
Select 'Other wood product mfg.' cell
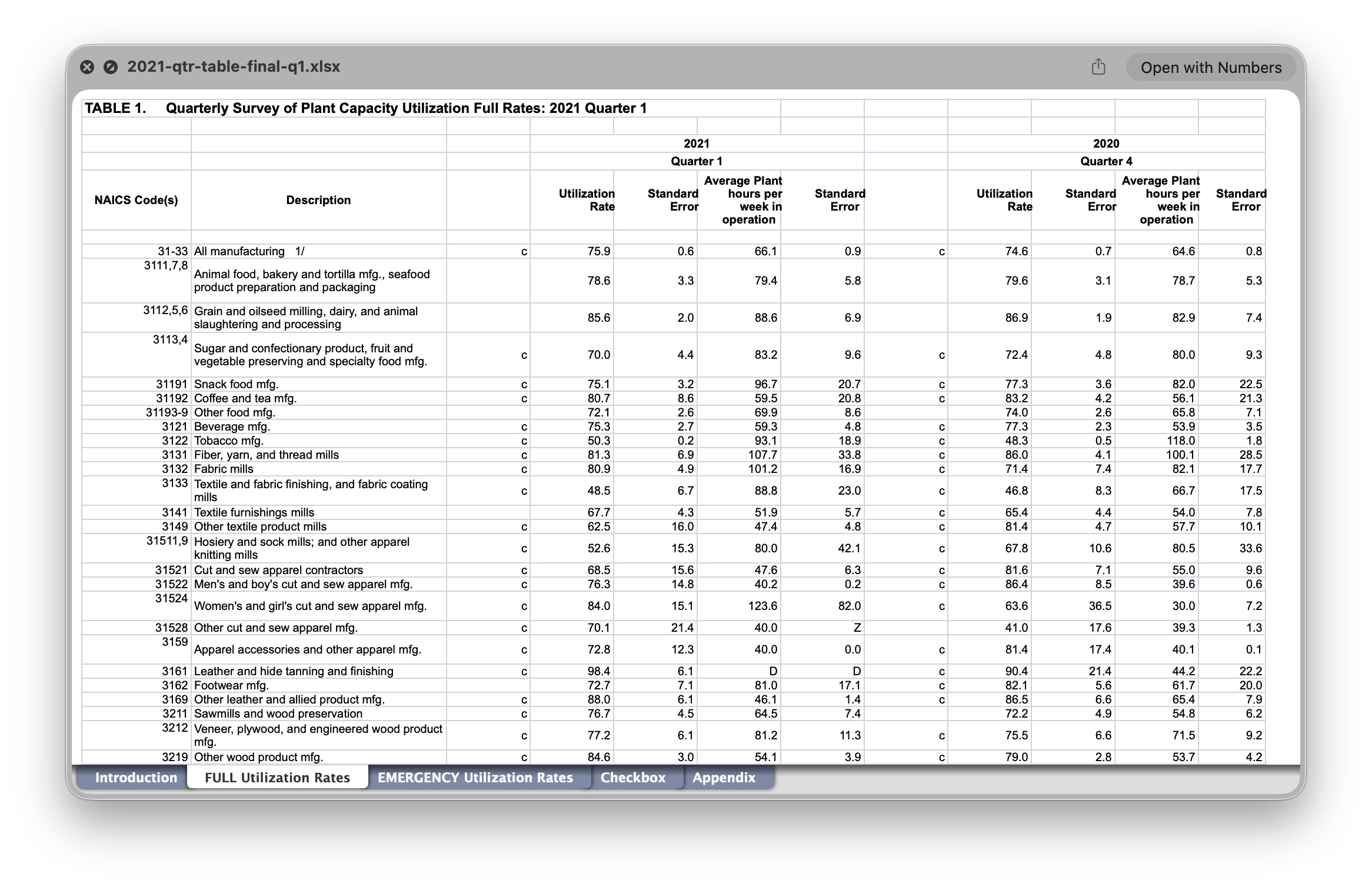(x=318, y=757)
